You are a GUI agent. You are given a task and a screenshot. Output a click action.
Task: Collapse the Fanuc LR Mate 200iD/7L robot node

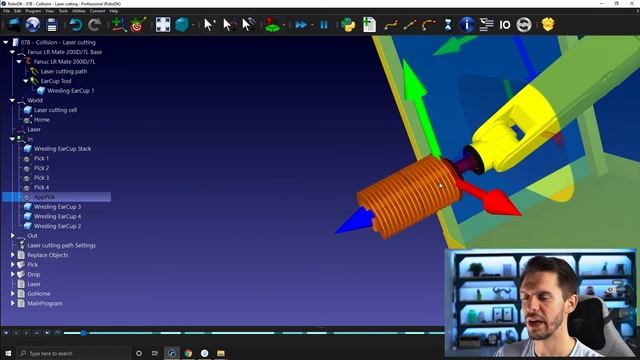click(x=19, y=62)
